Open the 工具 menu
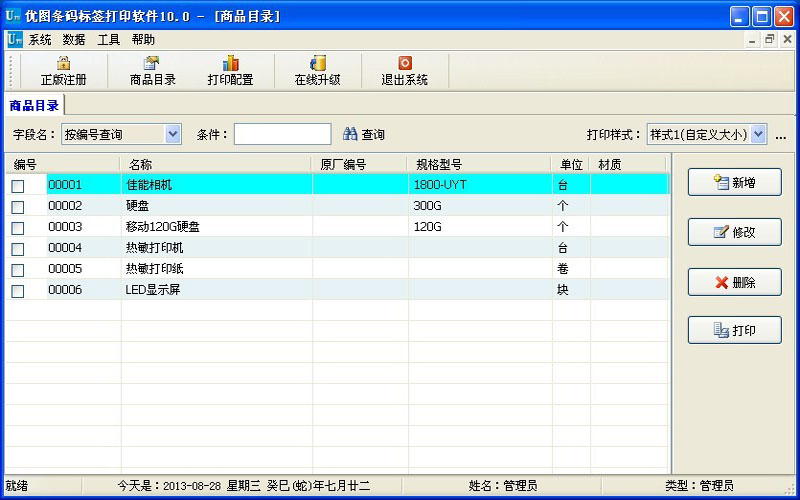Image resolution: width=800 pixels, height=500 pixels. (108, 40)
